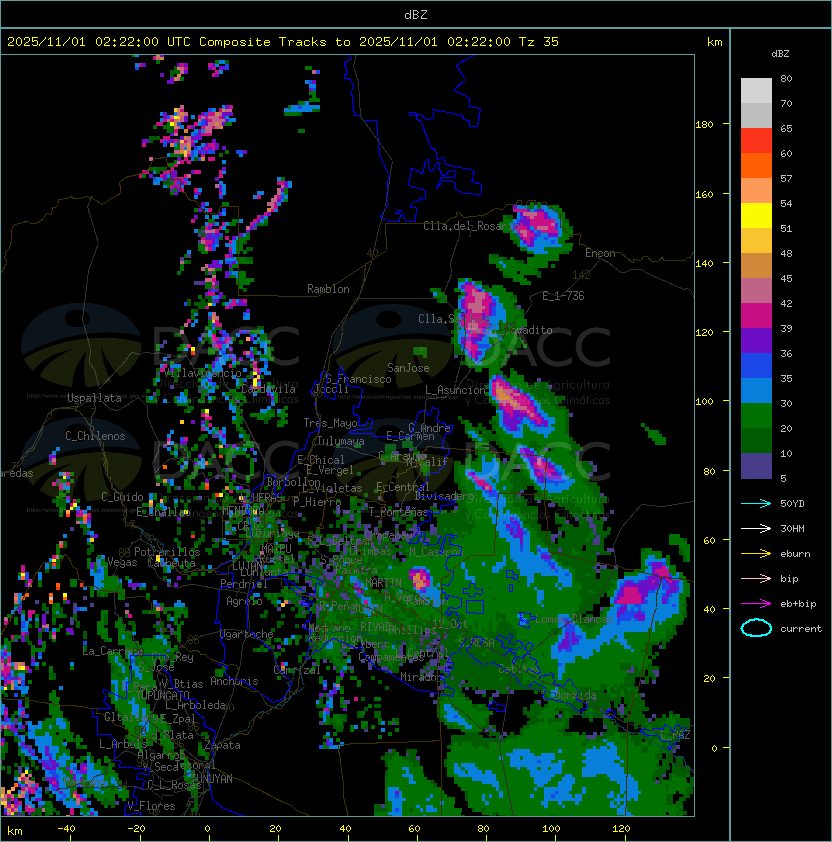Click the '30HM' legend label
This screenshot has height=842, width=832.
[x=792, y=529]
